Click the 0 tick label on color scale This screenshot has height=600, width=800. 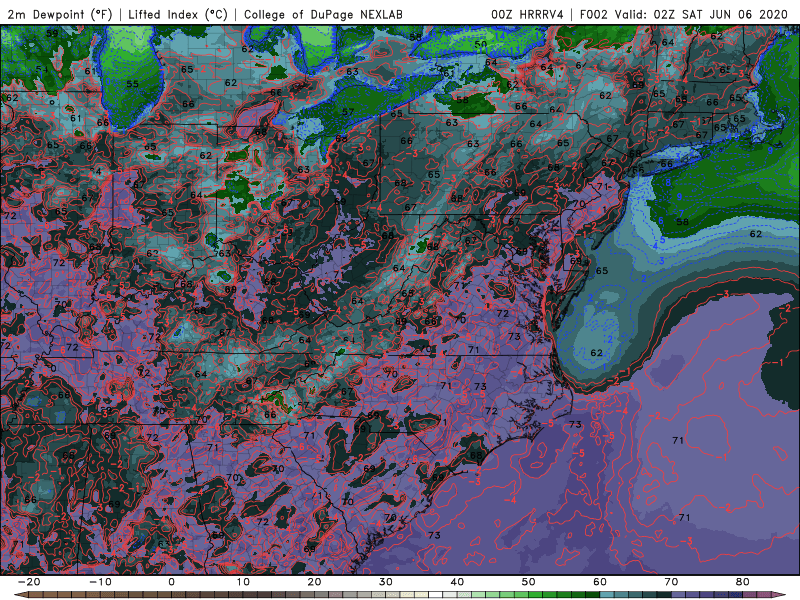click(171, 582)
